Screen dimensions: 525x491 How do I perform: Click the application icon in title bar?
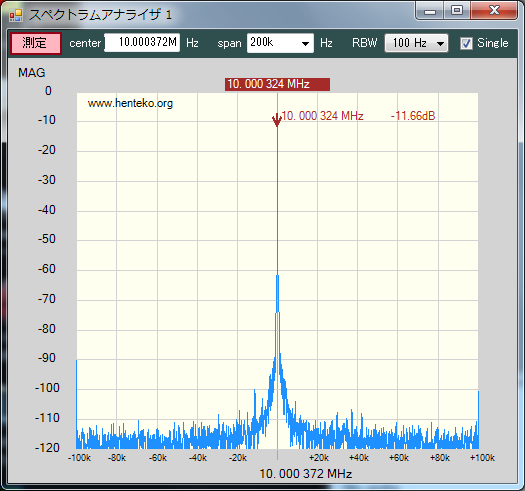16,15
